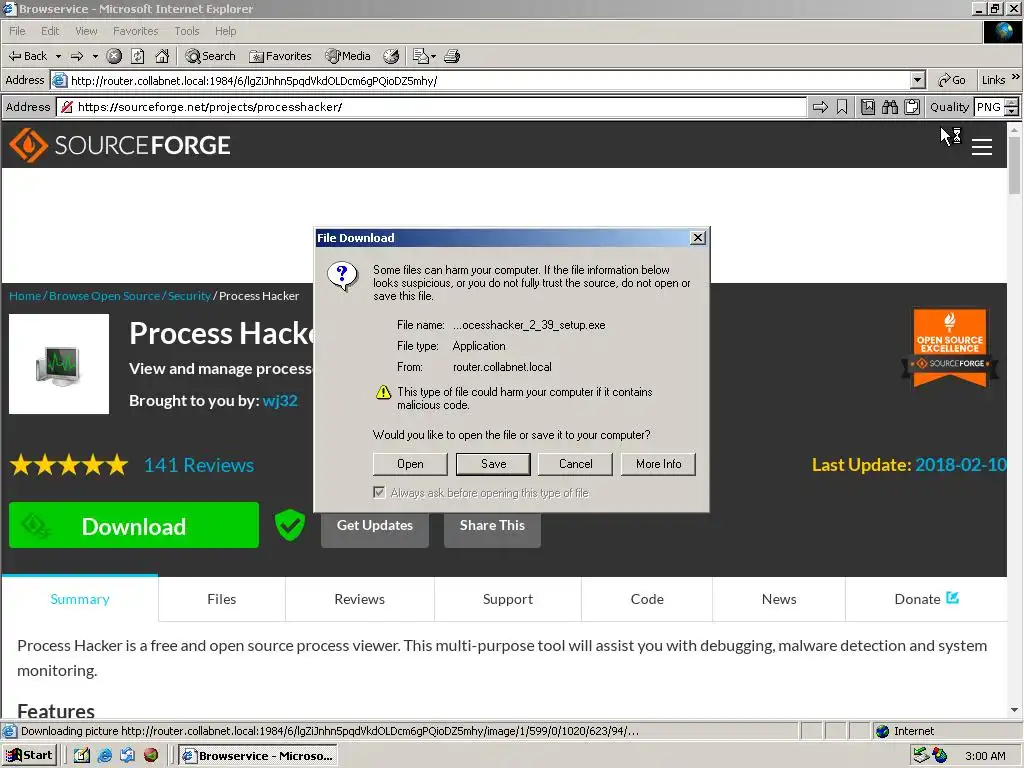
Task: Click Save in File Download dialog
Action: [x=494, y=464]
